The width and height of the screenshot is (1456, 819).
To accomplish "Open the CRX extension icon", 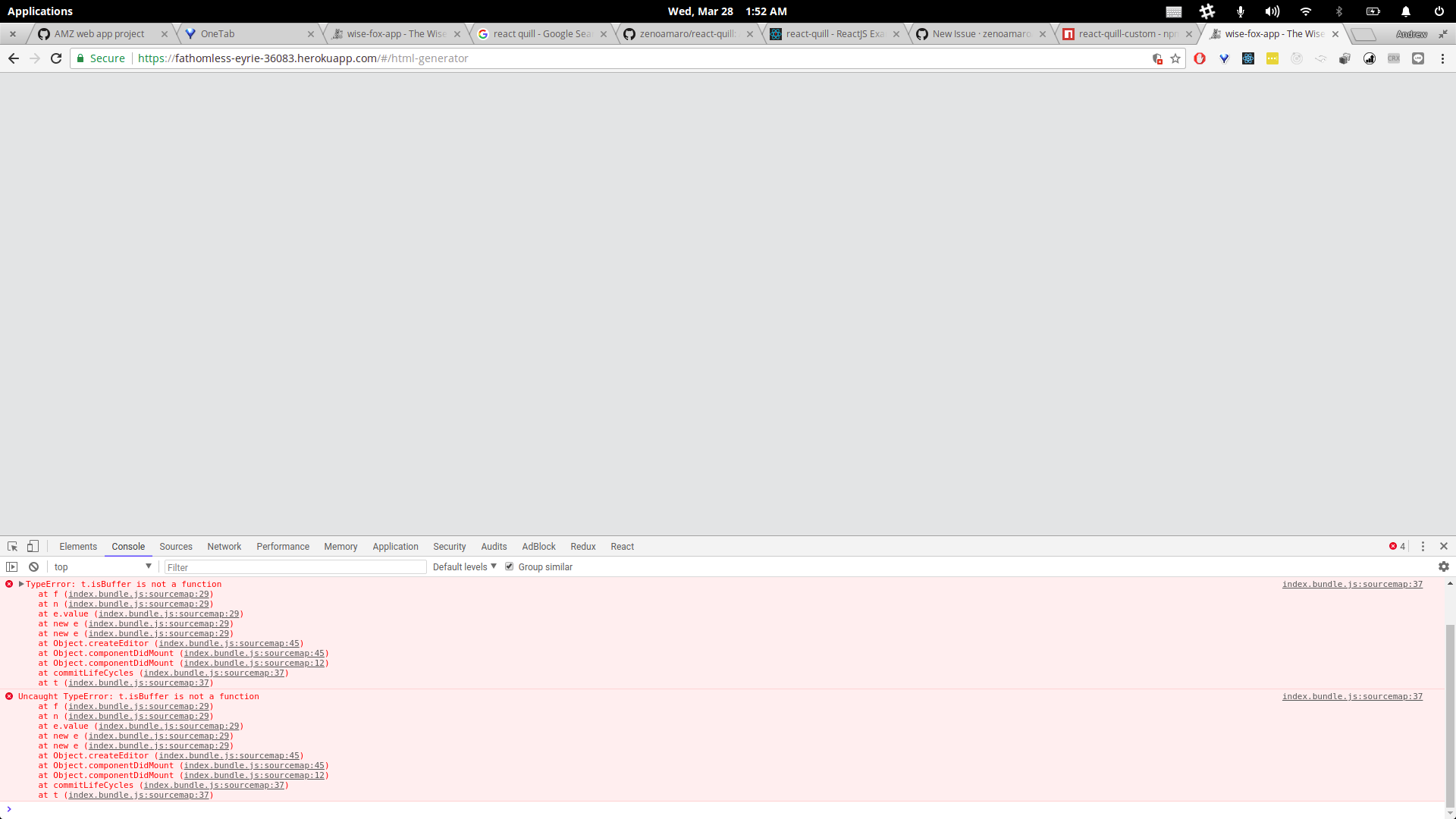I will 1394,58.
